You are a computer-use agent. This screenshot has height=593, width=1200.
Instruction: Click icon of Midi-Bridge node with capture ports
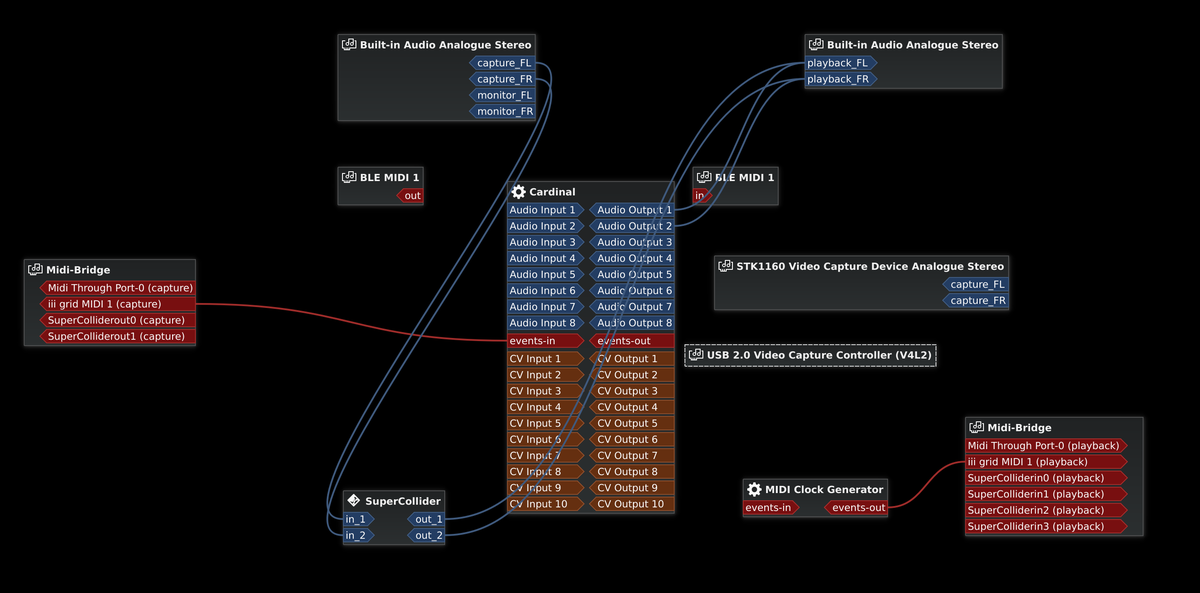click(35, 270)
